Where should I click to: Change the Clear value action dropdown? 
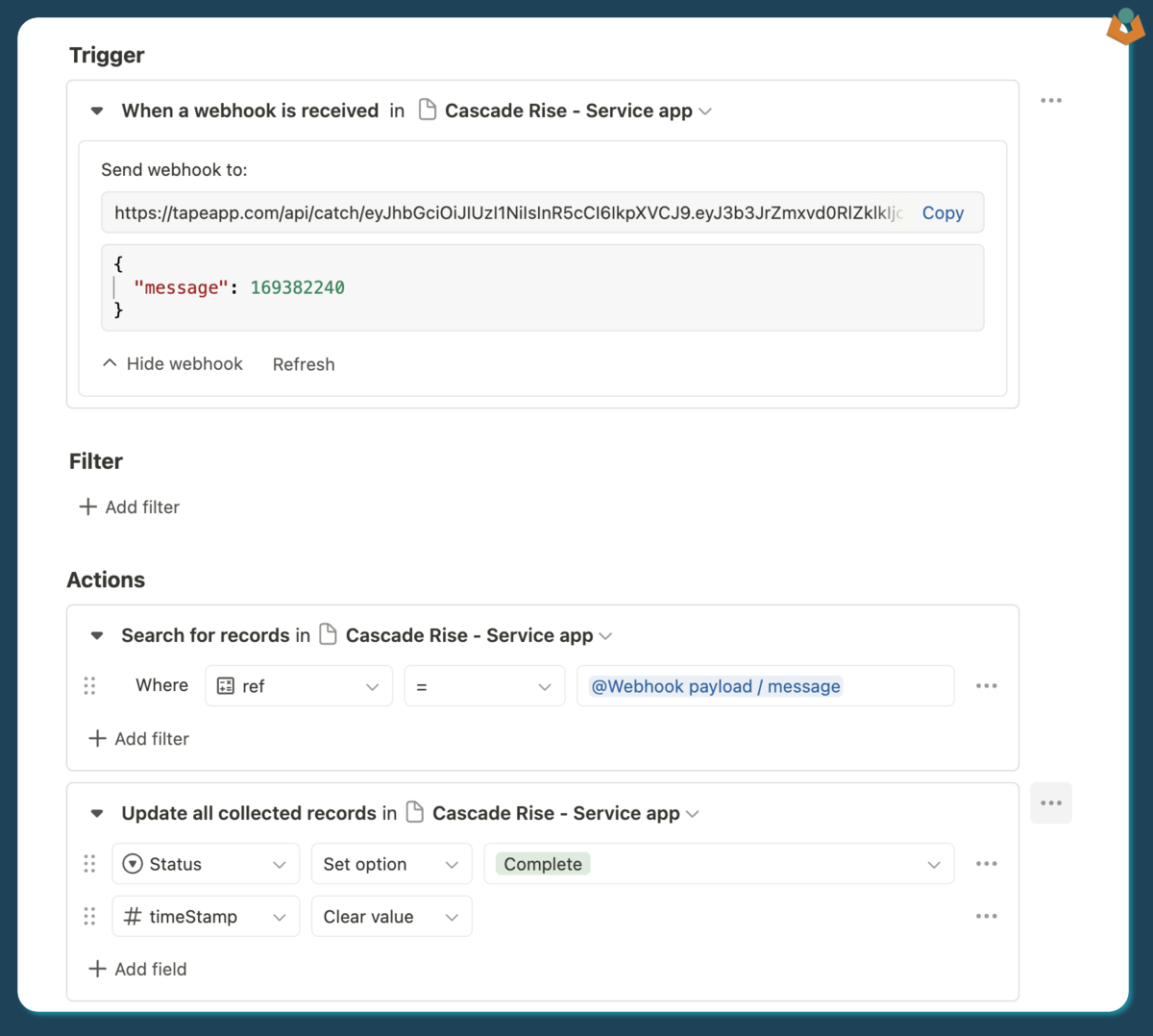click(391, 917)
